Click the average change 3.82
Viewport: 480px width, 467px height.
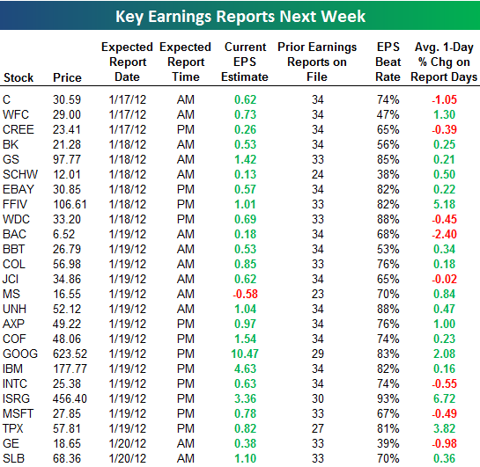444,429
